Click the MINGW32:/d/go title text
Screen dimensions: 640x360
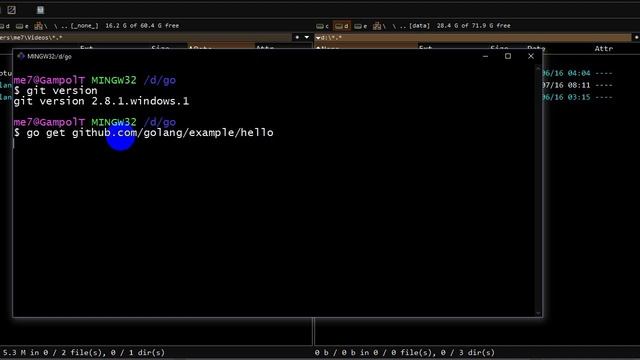pos(49,56)
